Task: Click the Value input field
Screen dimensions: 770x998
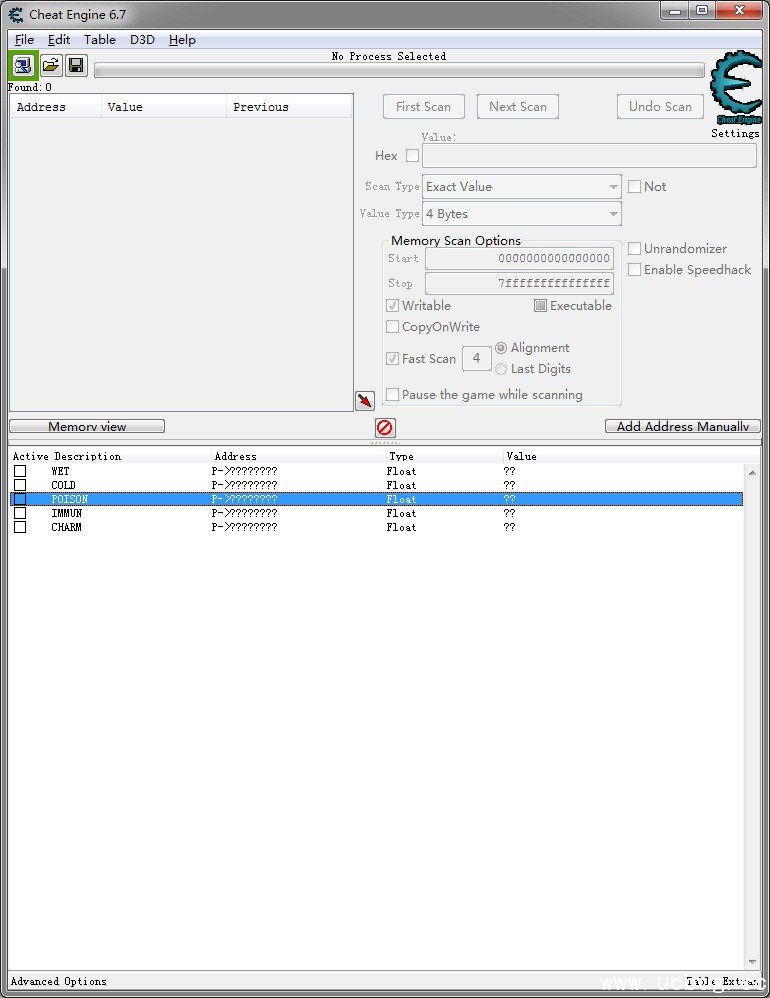Action: (x=589, y=156)
